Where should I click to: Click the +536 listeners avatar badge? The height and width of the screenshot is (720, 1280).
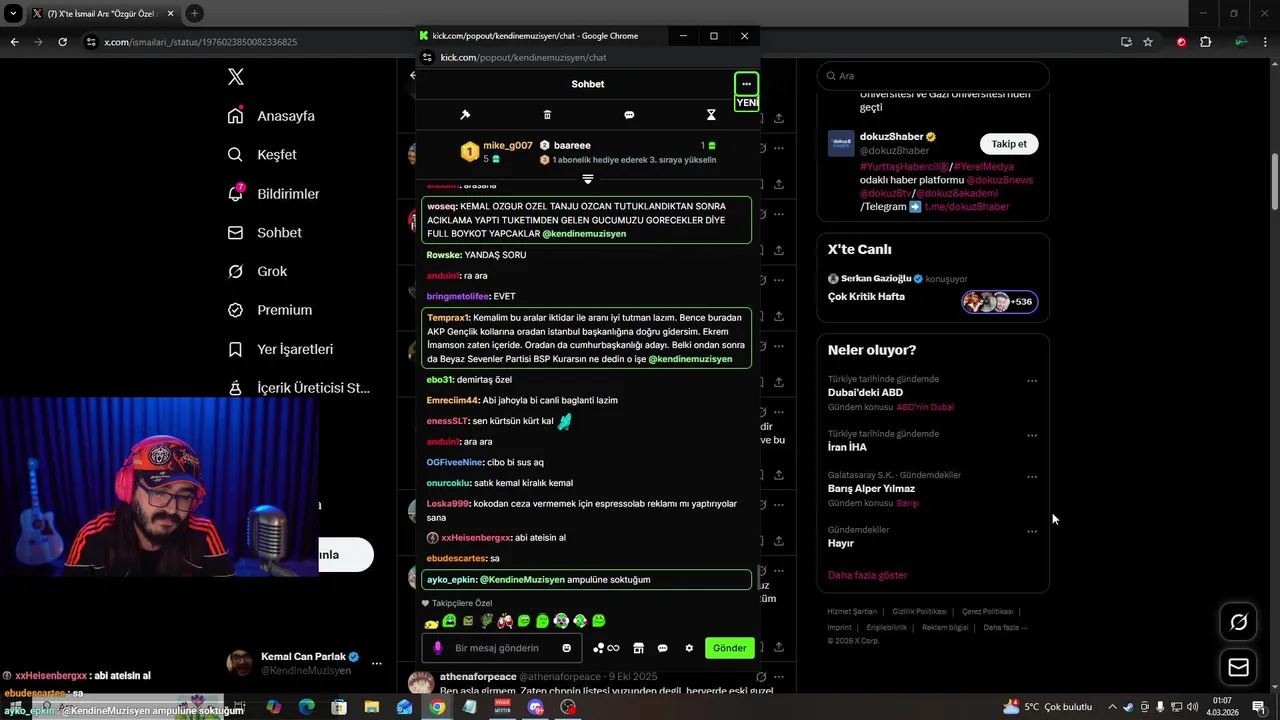coord(999,302)
